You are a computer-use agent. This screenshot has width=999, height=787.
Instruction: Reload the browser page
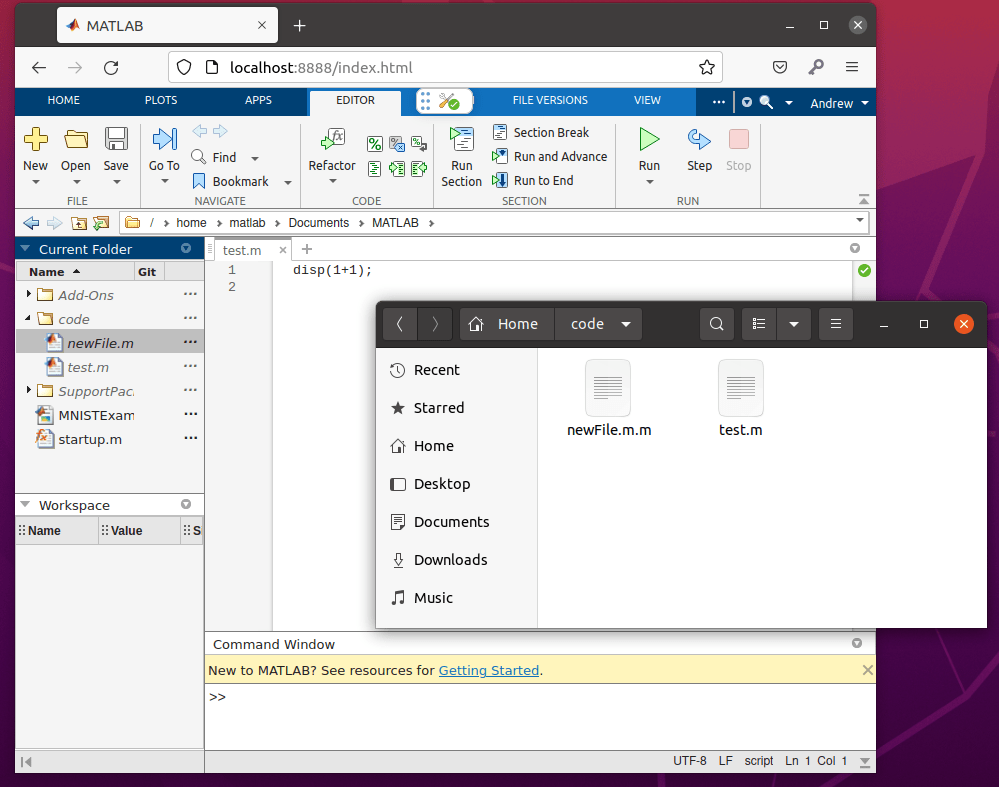point(111,68)
